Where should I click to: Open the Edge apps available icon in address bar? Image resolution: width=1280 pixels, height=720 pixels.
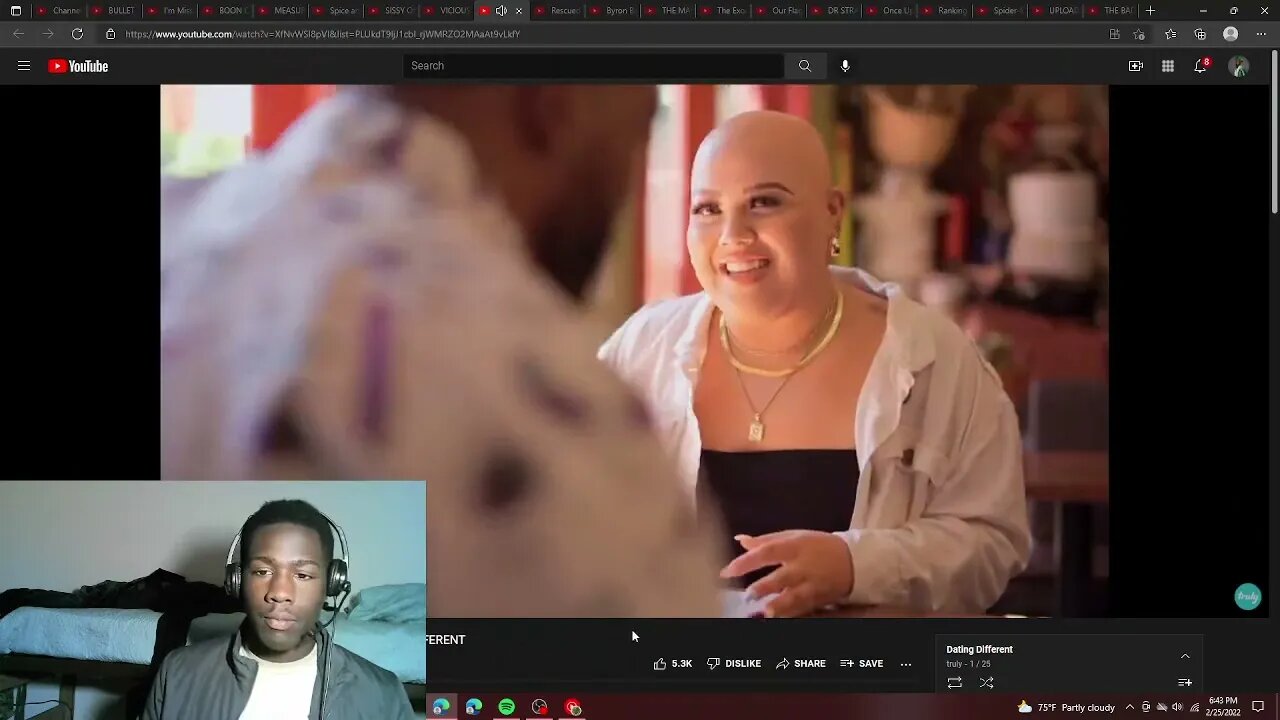1115,34
